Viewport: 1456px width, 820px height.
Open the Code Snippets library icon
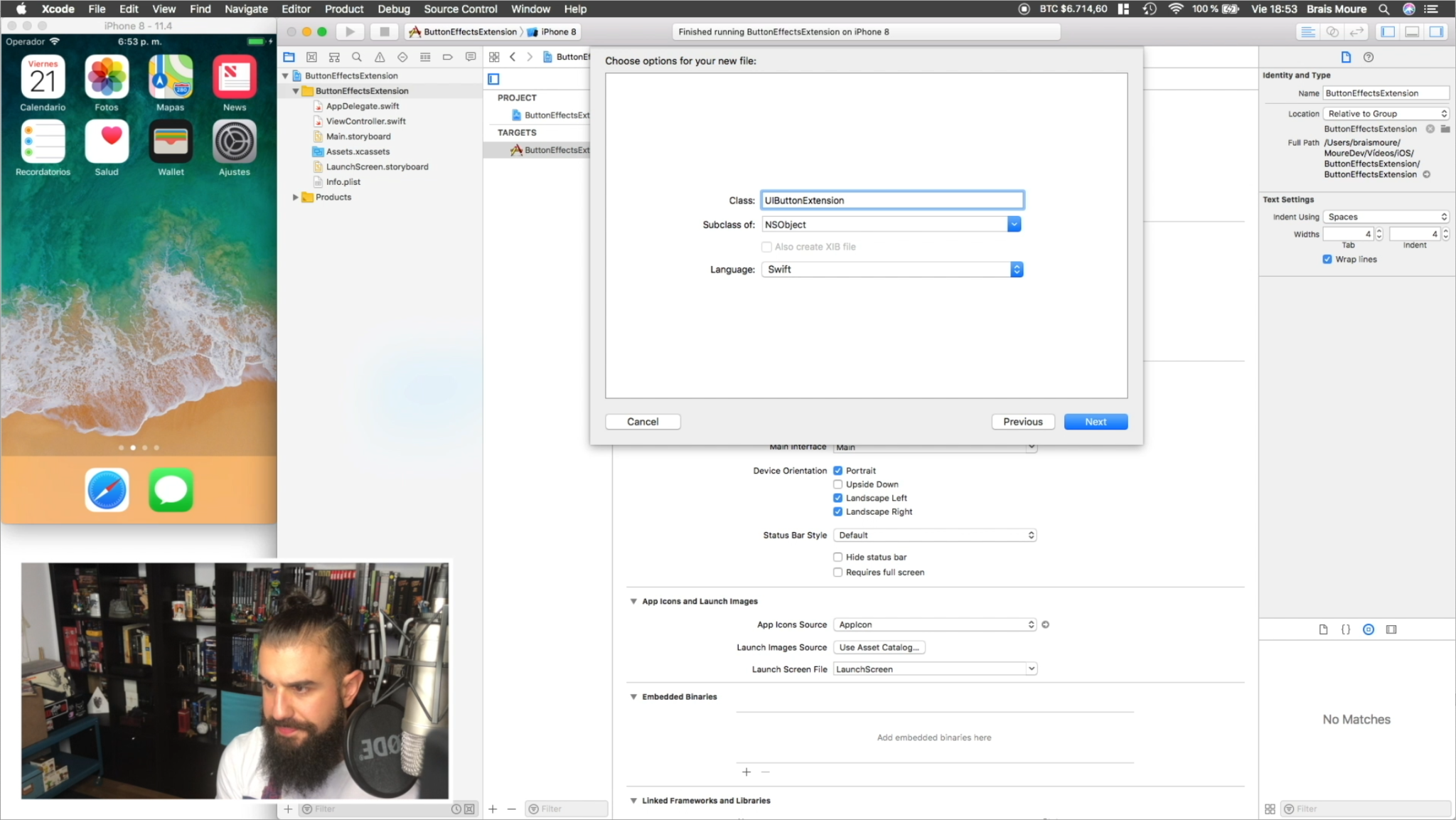(x=1346, y=629)
